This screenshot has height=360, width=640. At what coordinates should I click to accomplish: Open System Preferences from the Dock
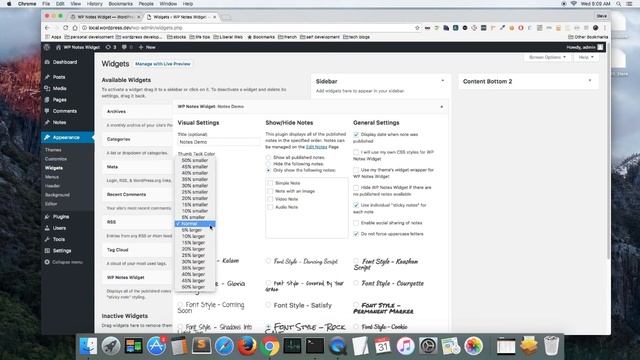coord(428,346)
